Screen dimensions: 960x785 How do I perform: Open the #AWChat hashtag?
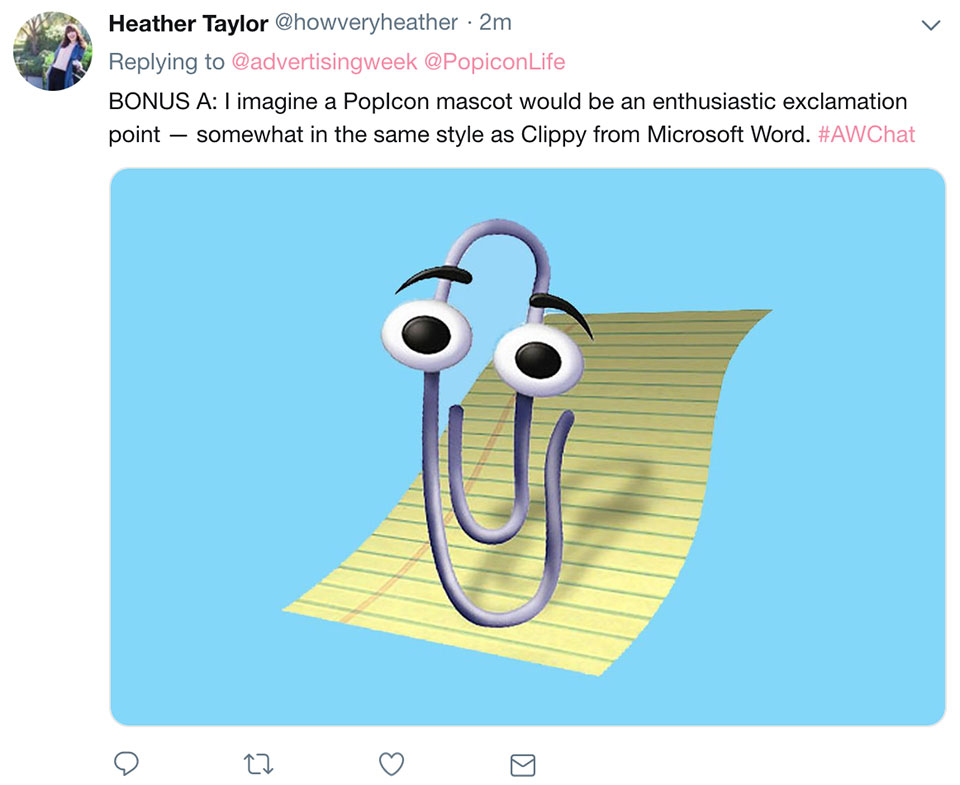(x=866, y=134)
